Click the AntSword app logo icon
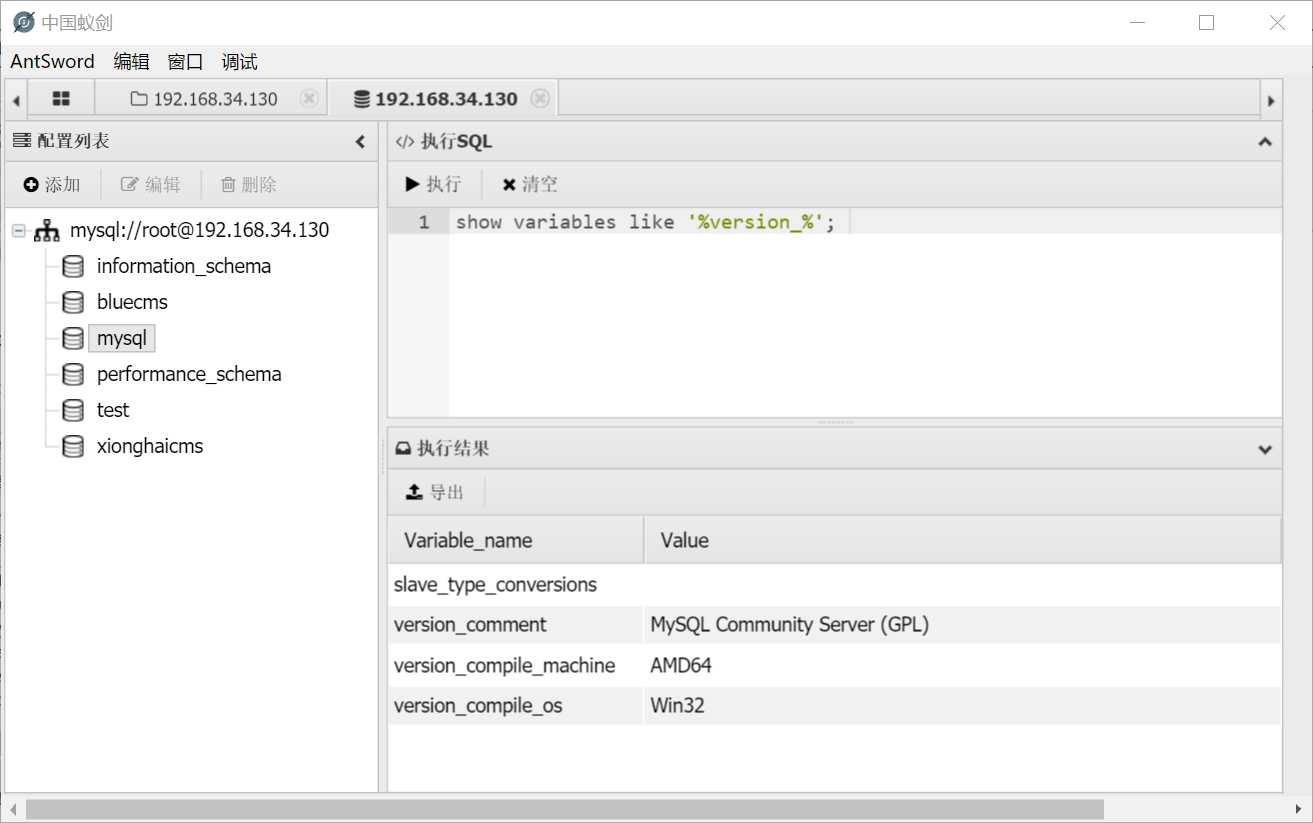The image size is (1313, 823). click(x=23, y=22)
